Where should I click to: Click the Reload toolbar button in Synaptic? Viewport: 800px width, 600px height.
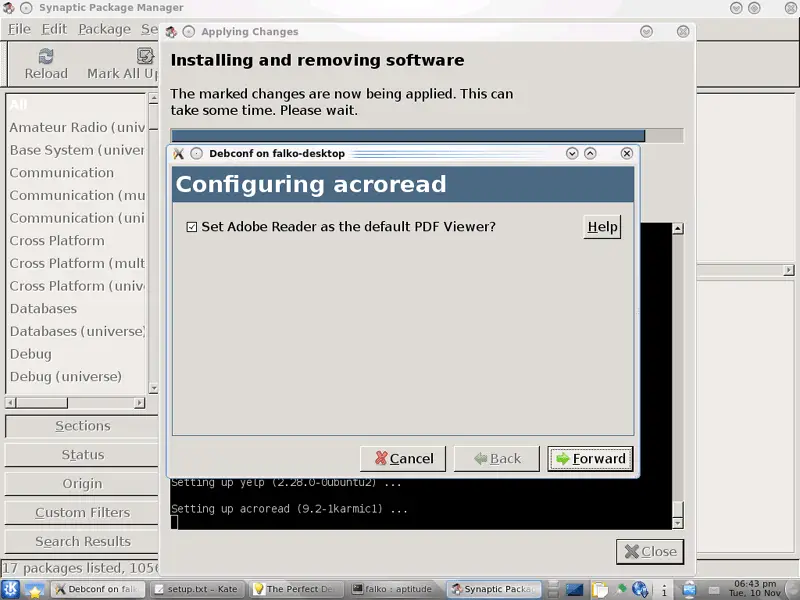click(x=46, y=64)
